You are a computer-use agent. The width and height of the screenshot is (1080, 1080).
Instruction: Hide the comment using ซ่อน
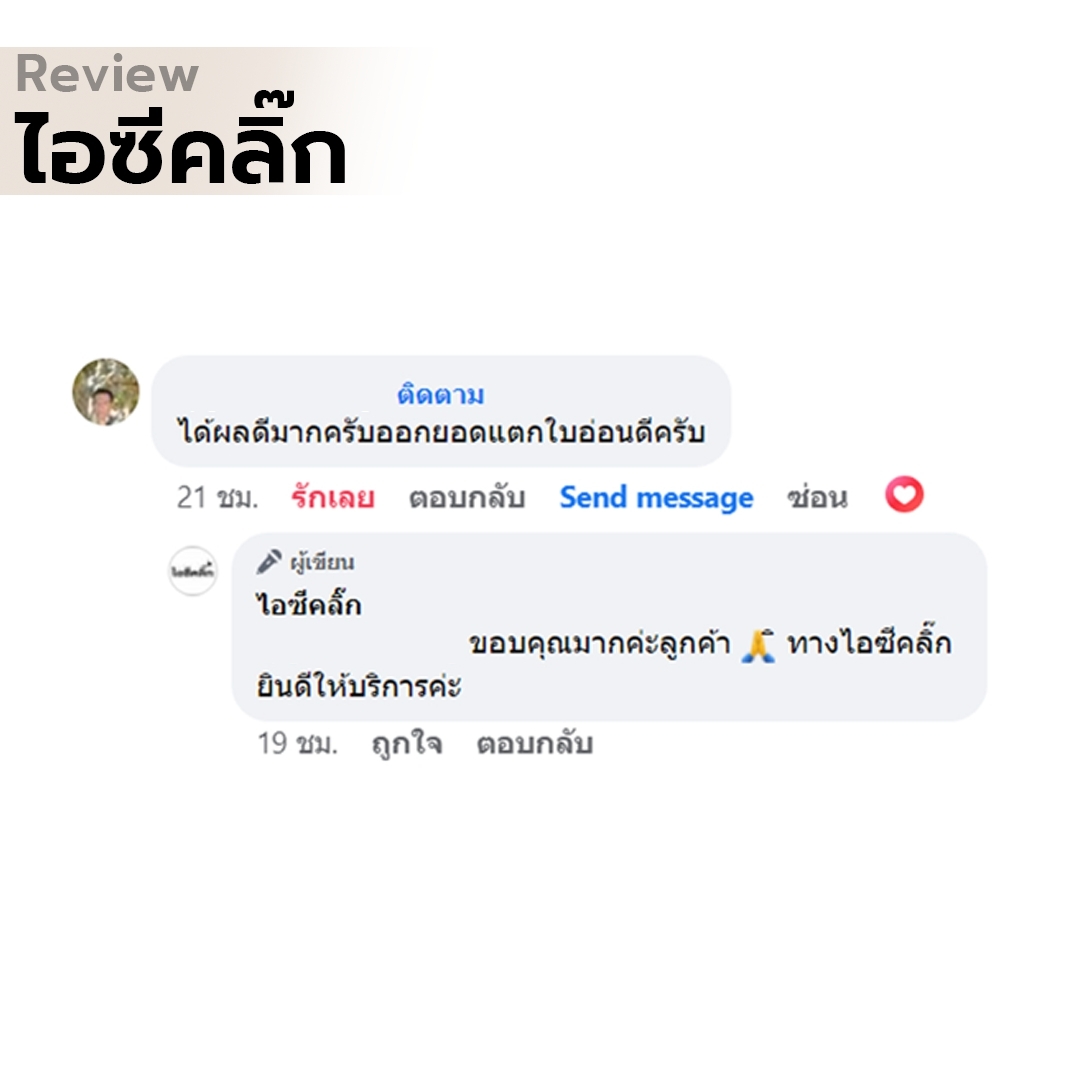click(x=817, y=497)
